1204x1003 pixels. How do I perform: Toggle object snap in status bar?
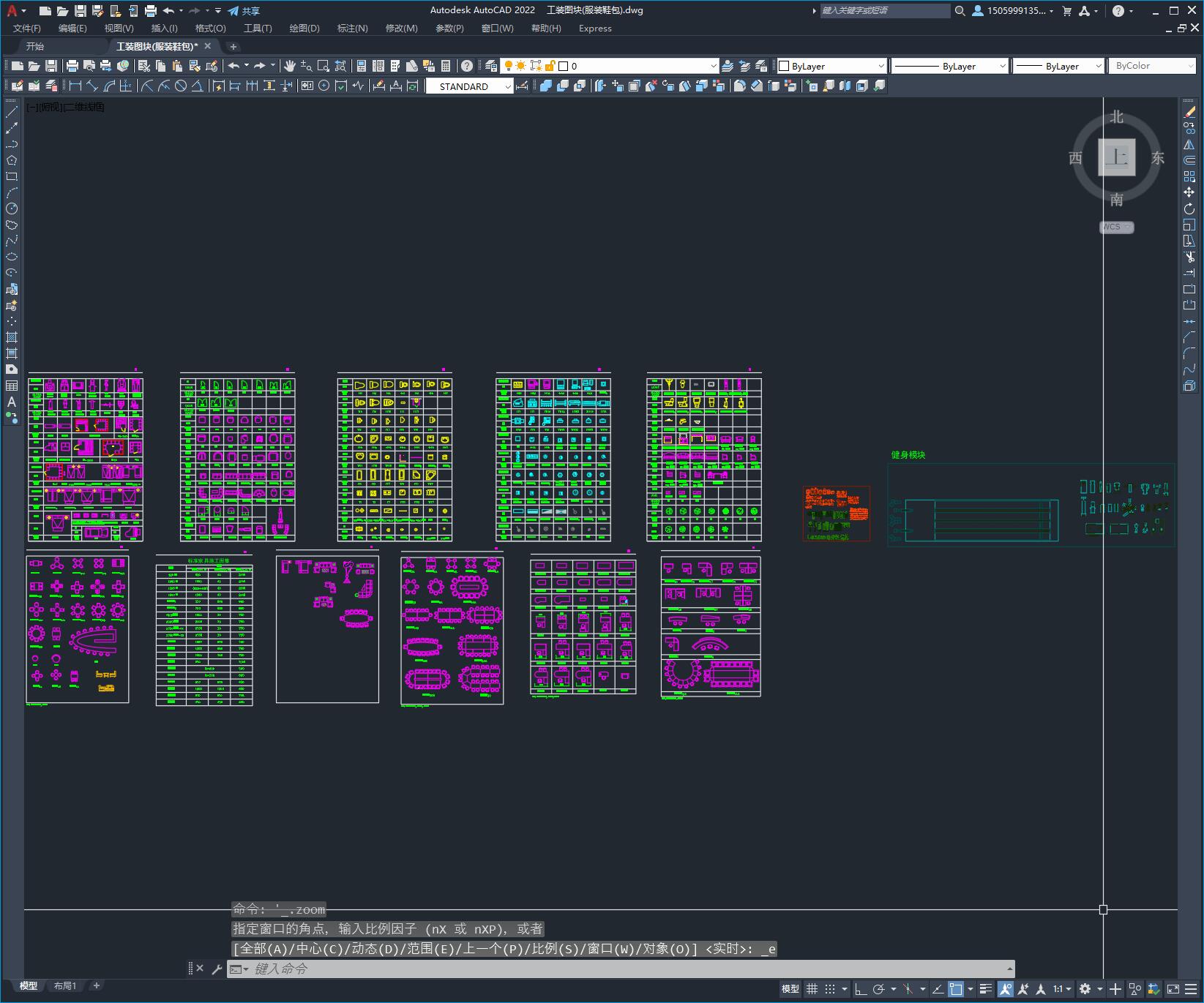(x=956, y=989)
